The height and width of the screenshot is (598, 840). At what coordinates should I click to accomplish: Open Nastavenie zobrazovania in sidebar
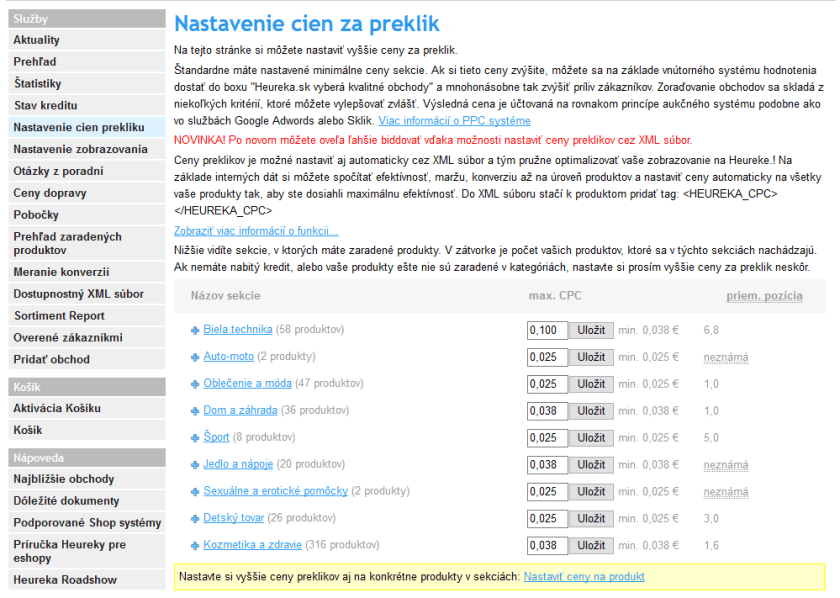click(87, 150)
